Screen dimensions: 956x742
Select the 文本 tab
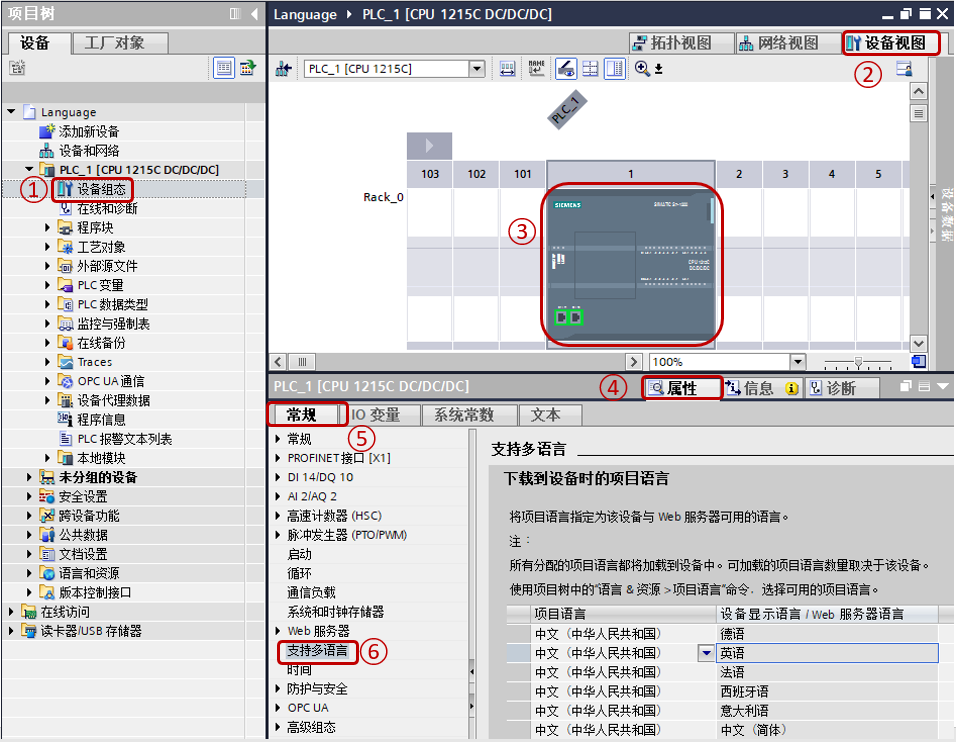(x=550, y=415)
